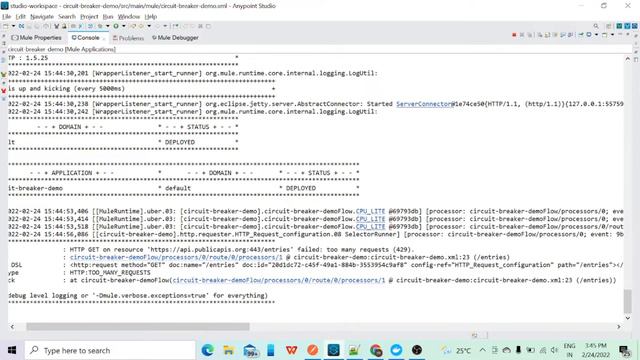Image resolution: width=640 pixels, height=360 pixels.
Task: Open the Search menu
Action: tap(67, 17)
